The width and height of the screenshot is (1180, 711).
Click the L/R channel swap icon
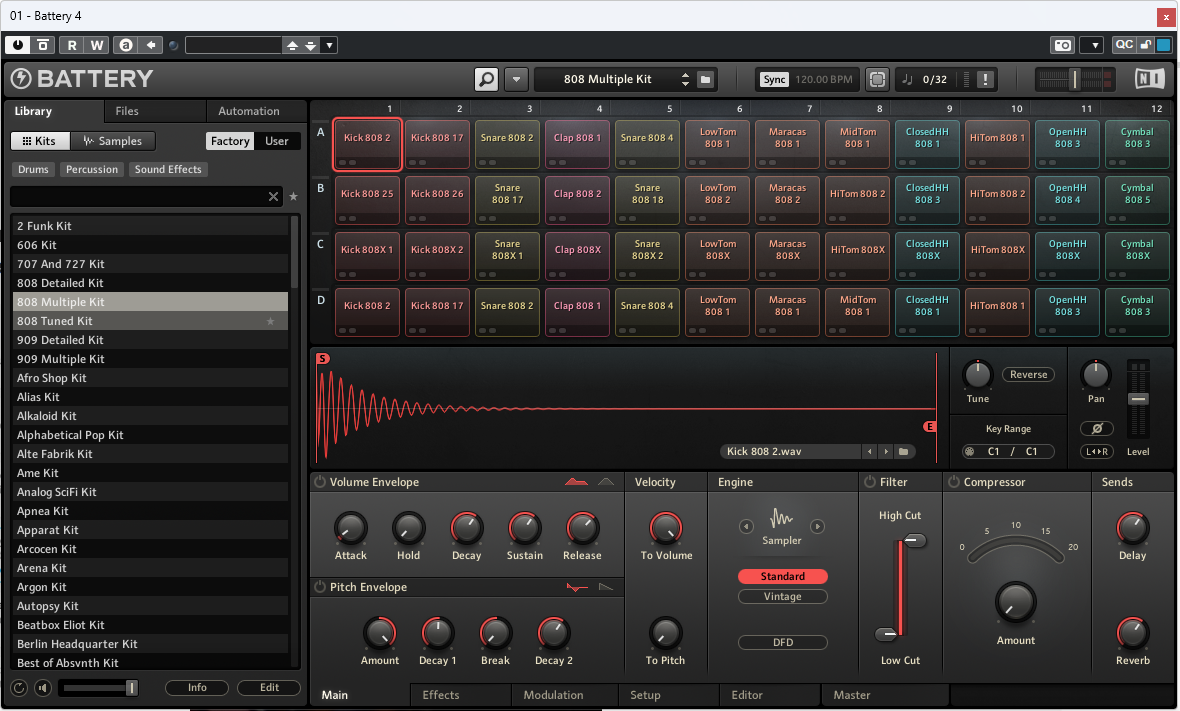coord(1097,451)
